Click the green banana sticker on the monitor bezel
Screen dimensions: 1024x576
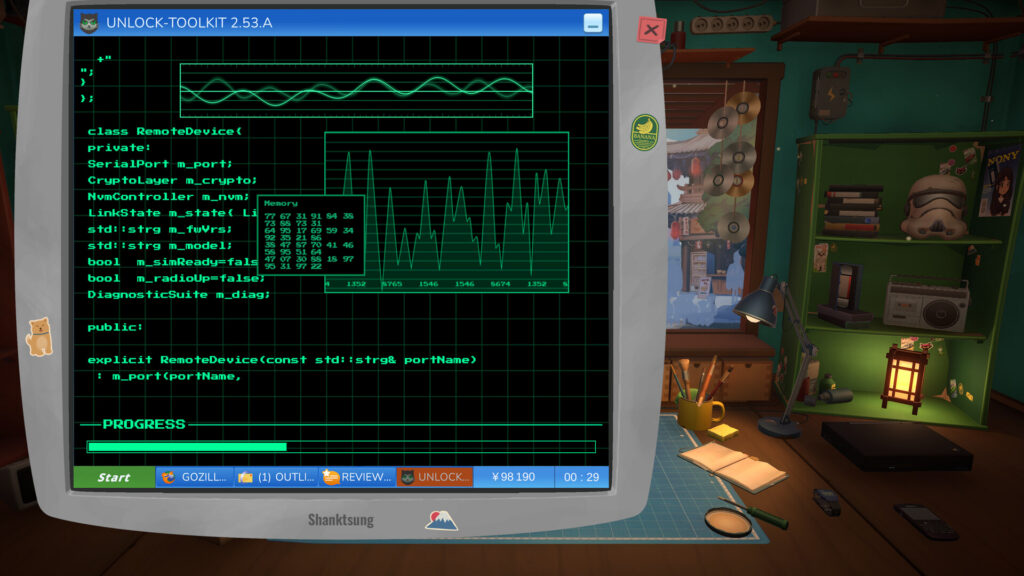coord(645,133)
